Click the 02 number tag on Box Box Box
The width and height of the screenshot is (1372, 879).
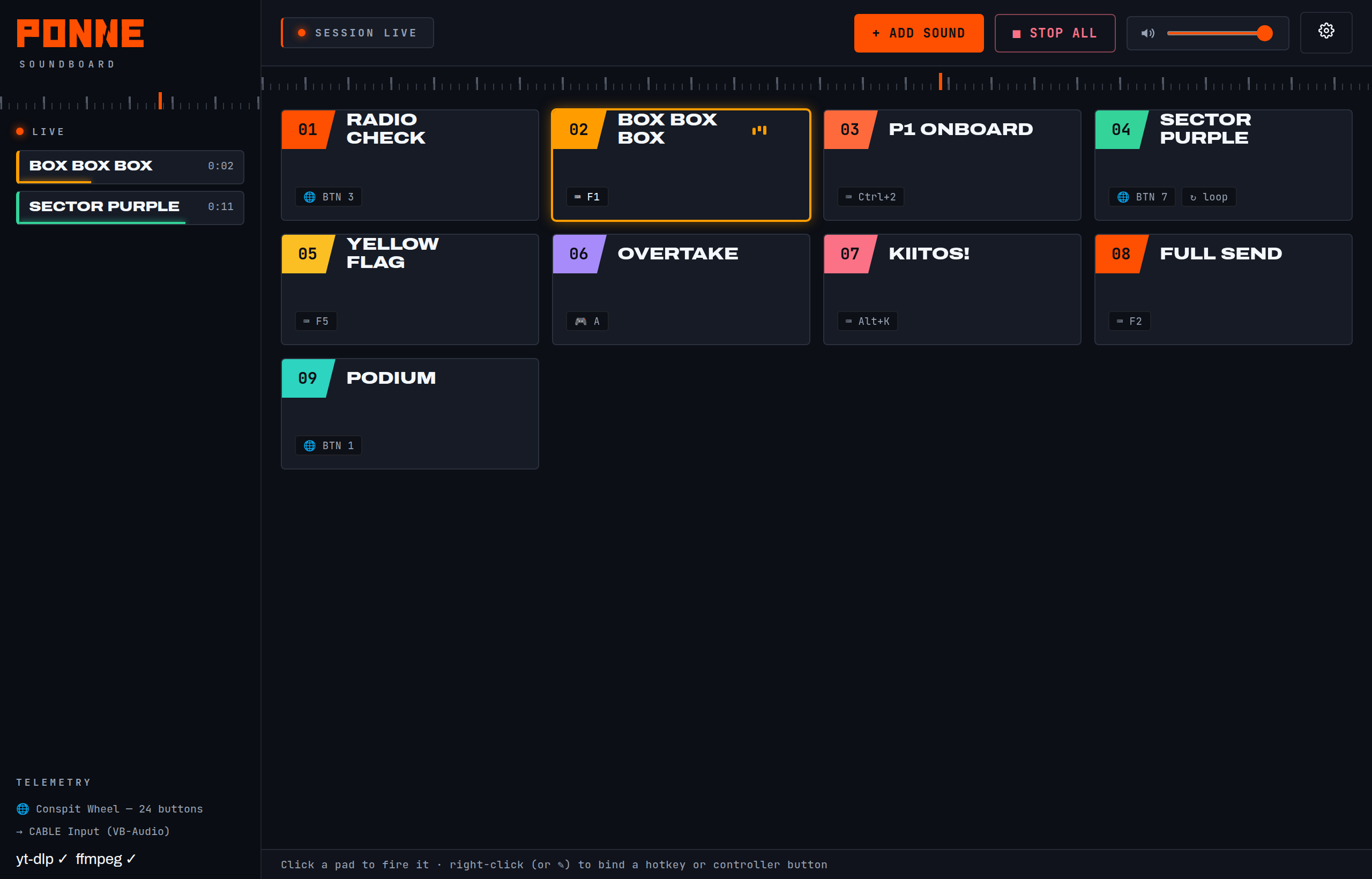point(579,130)
